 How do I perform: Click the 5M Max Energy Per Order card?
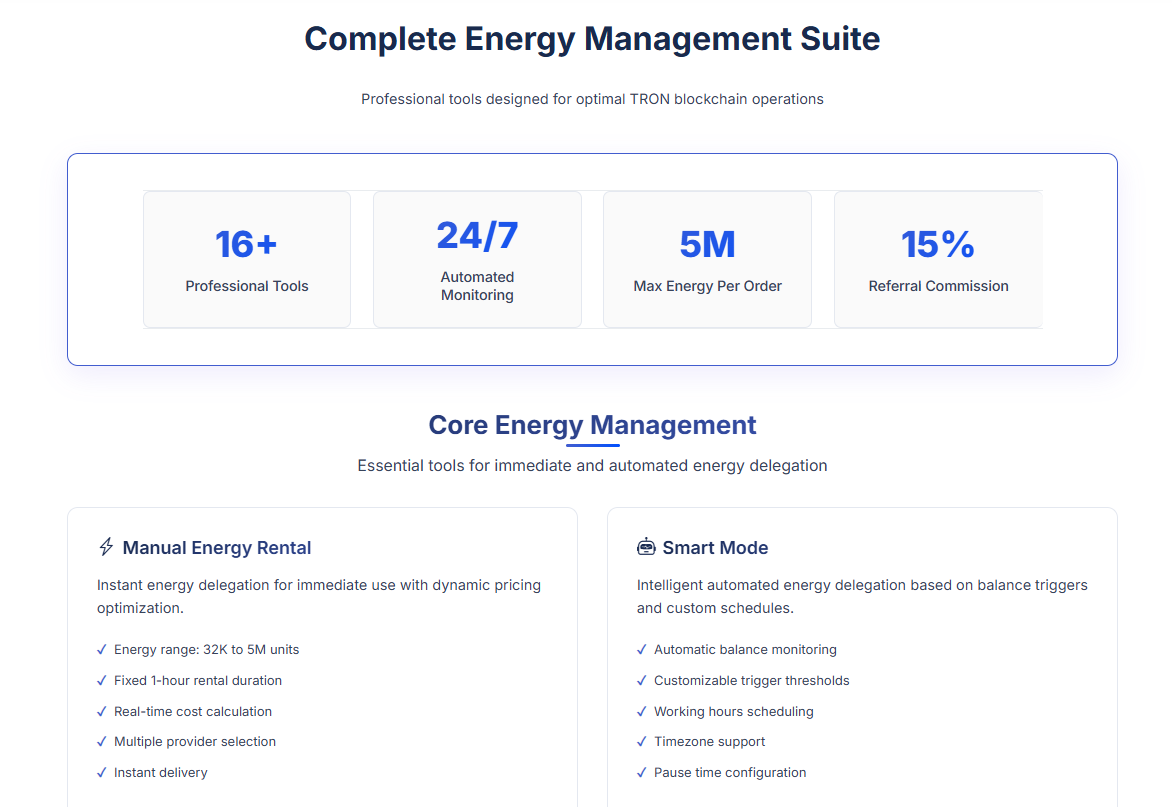(707, 259)
